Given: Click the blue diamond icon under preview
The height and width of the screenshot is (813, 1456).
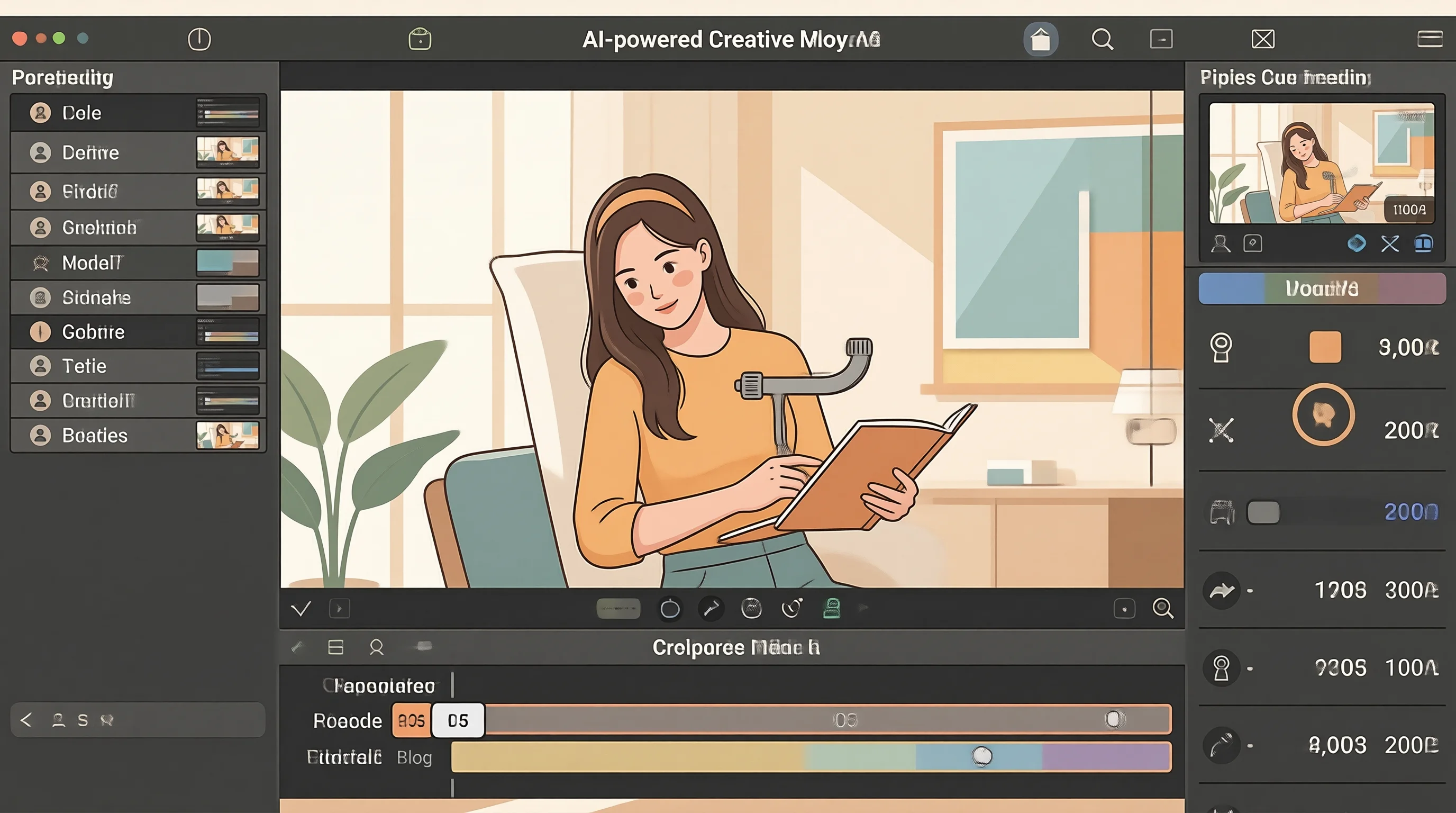Looking at the screenshot, I should click(x=1357, y=243).
